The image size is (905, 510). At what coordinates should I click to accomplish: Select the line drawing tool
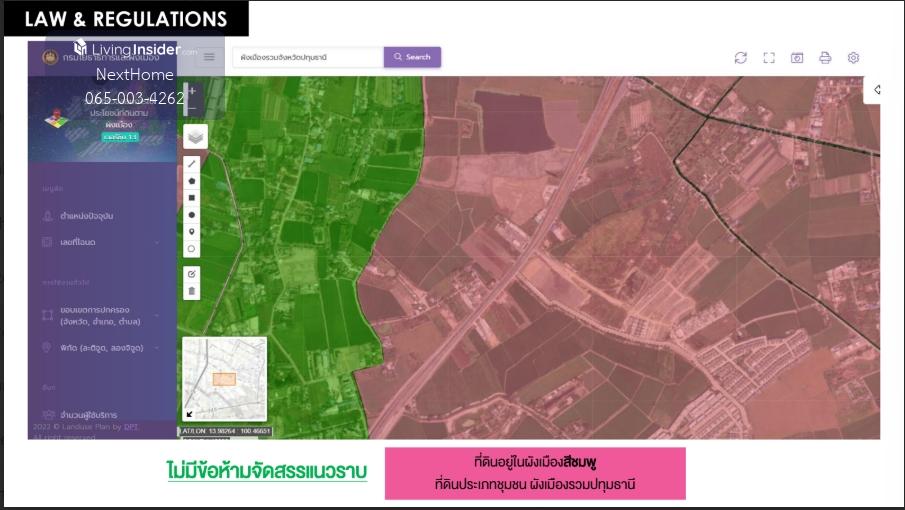[x=192, y=163]
